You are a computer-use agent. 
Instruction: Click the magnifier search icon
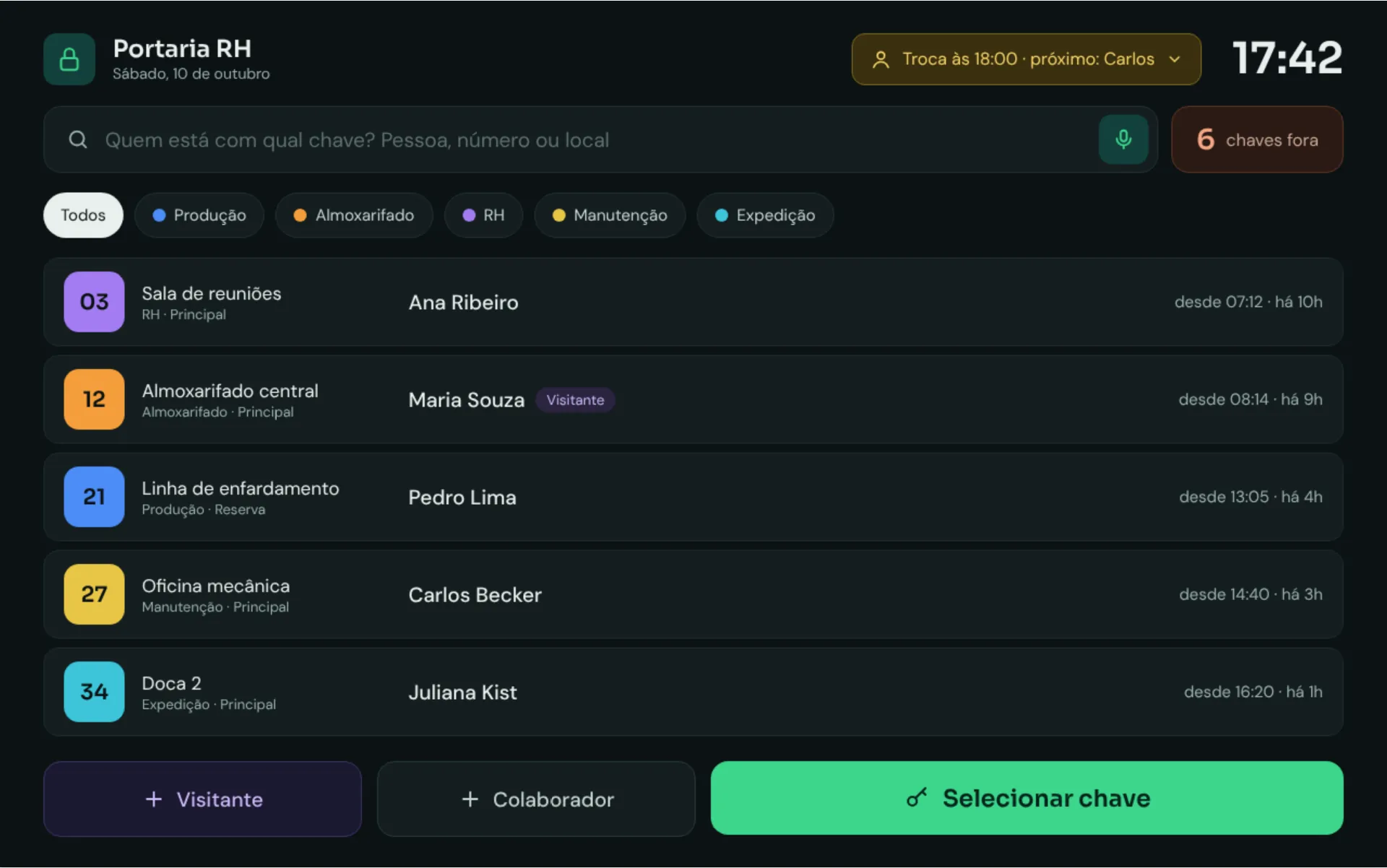(78, 139)
